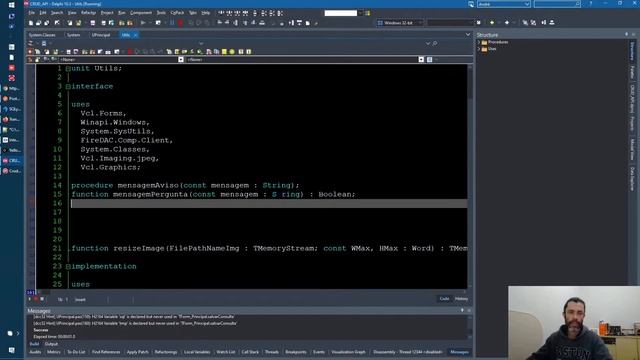Click the yellow square icon in editor toolbar
Screen dimensions: 640x360
pos(224,52)
